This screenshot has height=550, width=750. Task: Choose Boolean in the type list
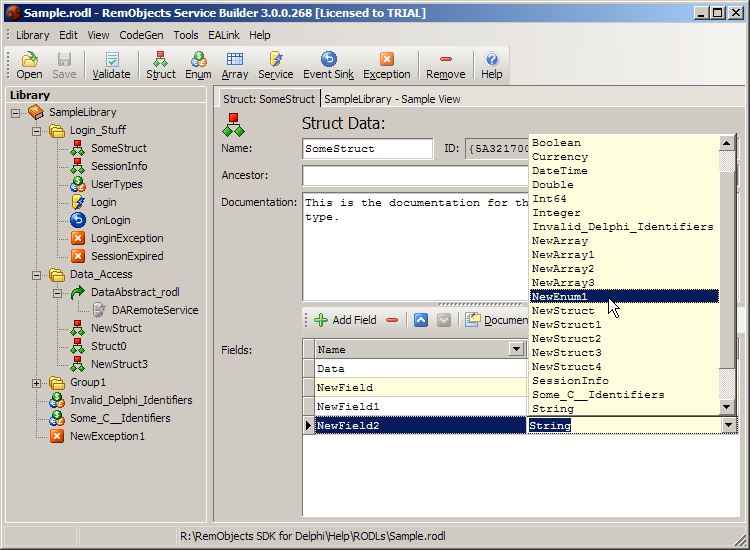(624, 143)
